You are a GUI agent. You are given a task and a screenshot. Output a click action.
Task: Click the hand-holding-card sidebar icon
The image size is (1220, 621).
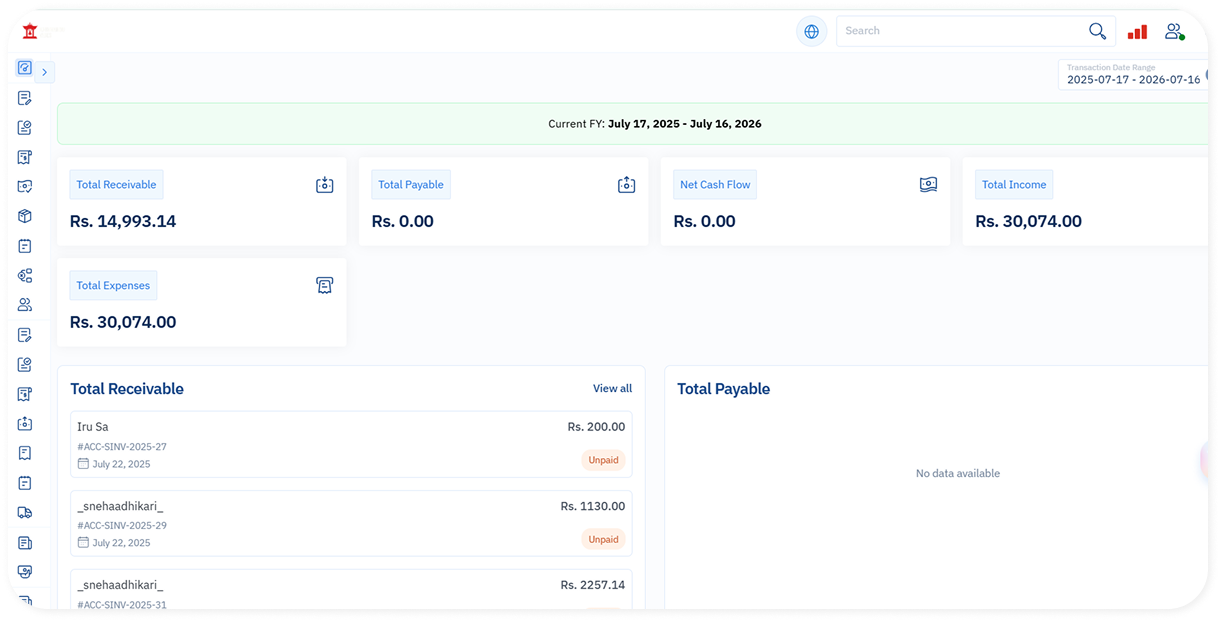25,572
